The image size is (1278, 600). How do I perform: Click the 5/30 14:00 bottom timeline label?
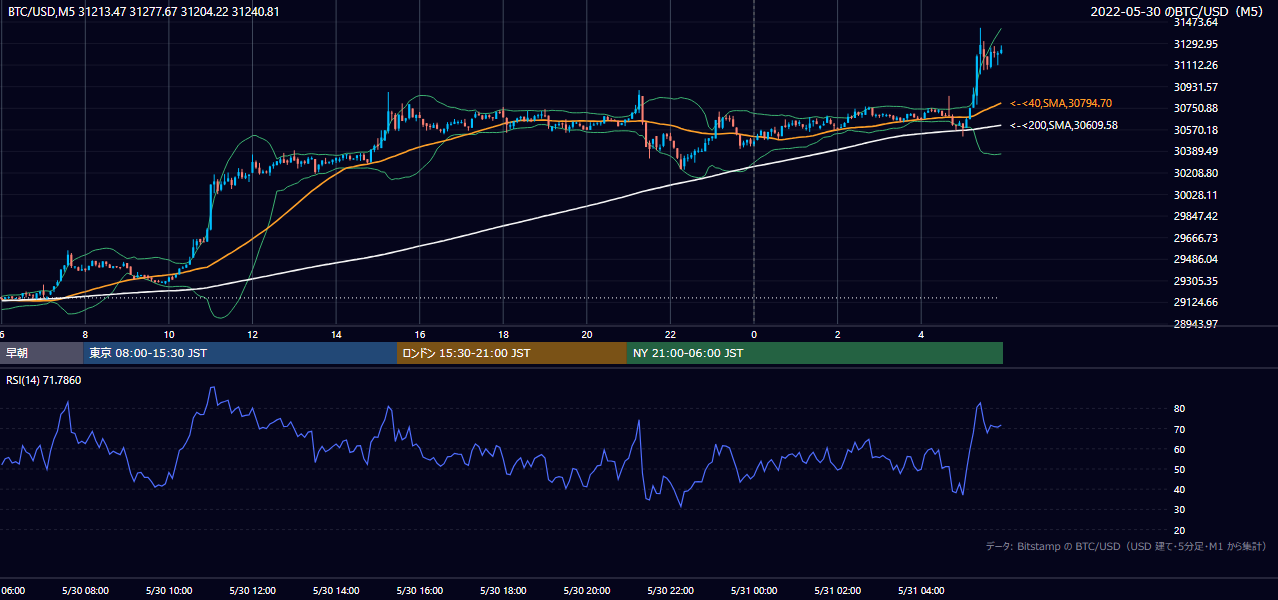point(336,591)
